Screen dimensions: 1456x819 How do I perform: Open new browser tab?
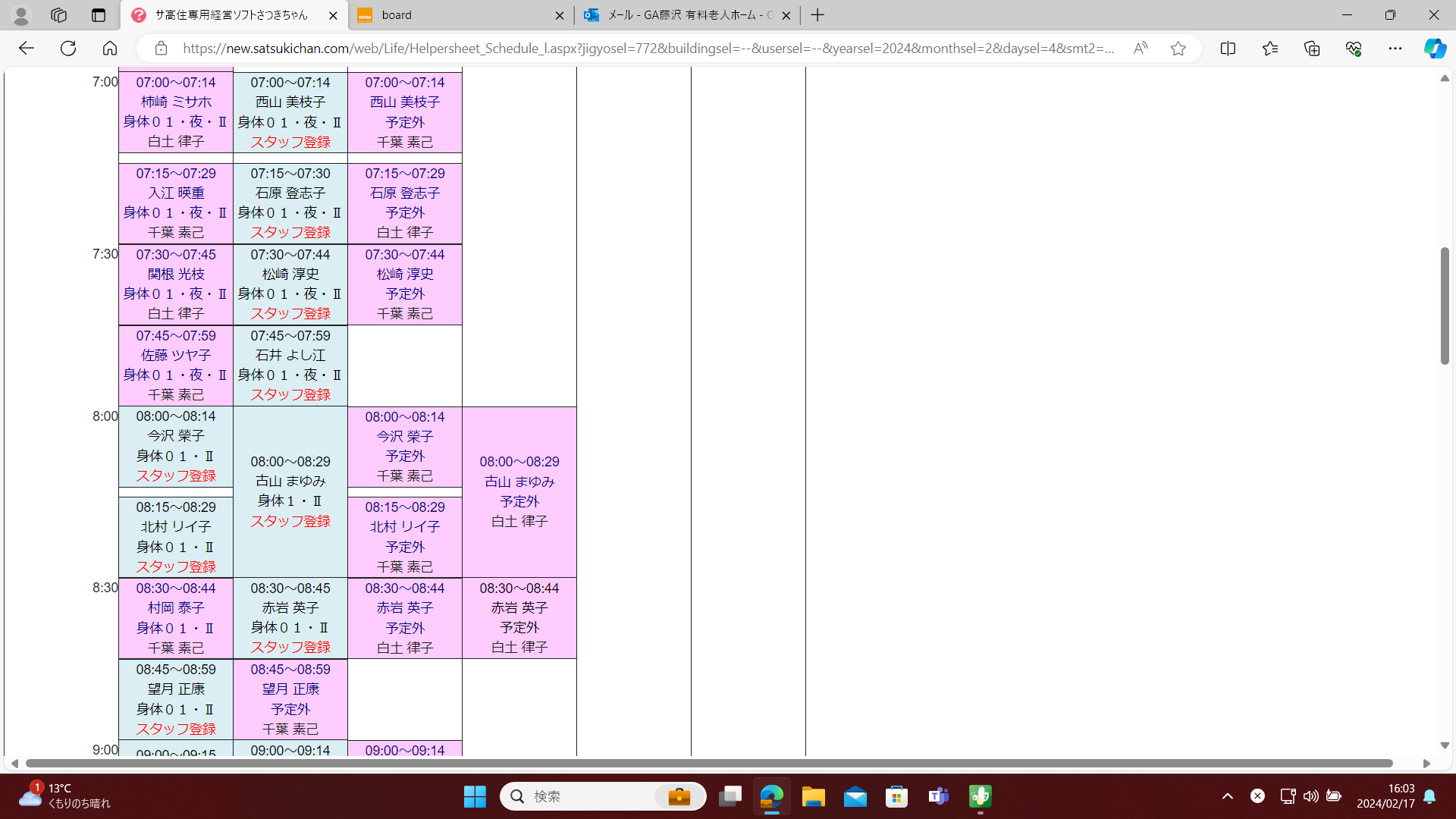817,15
